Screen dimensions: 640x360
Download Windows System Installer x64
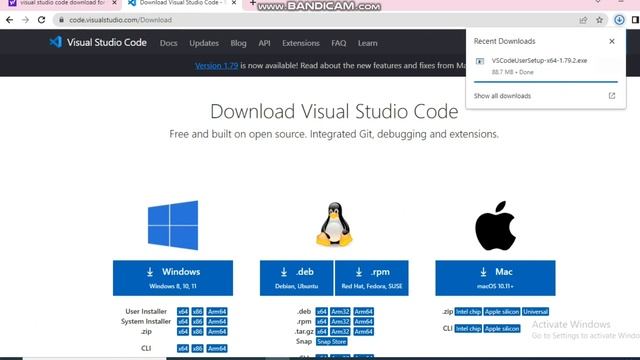(183, 322)
